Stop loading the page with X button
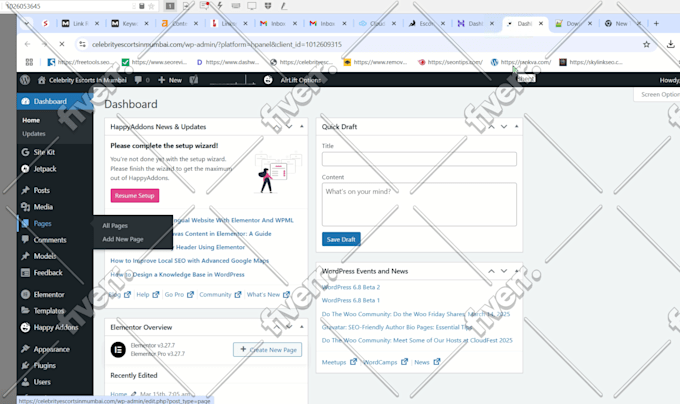The height and width of the screenshot is (404, 680). (x=62, y=44)
